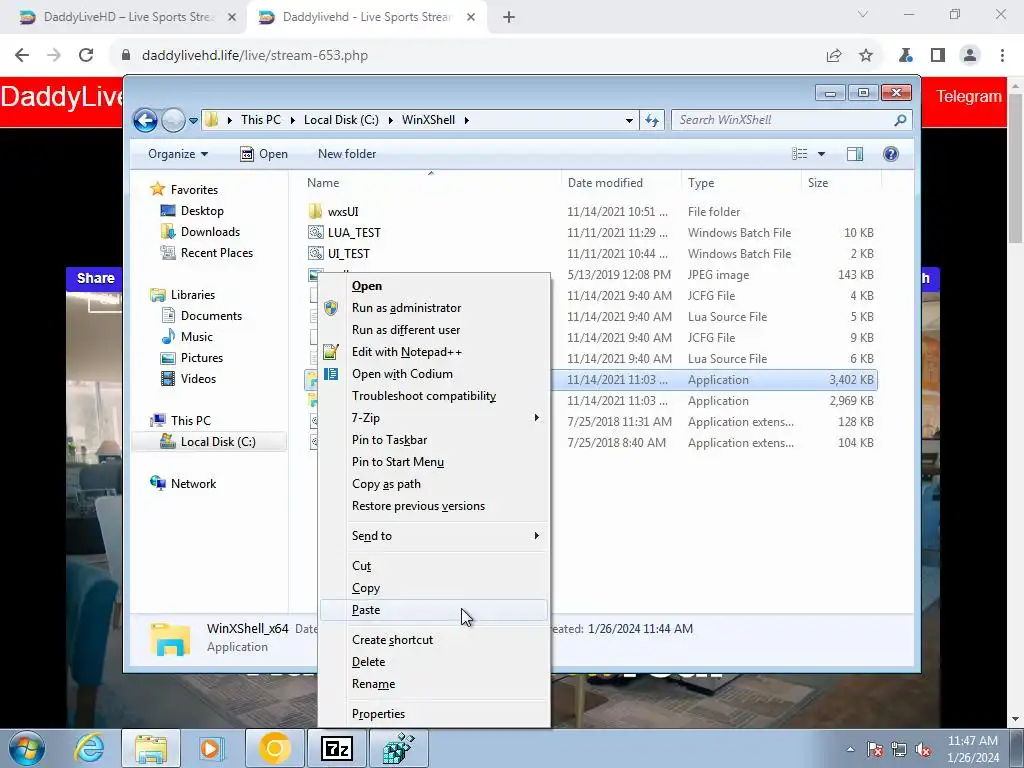Open Internet Explorer from taskbar
This screenshot has height=768, width=1024.
[x=89, y=748]
